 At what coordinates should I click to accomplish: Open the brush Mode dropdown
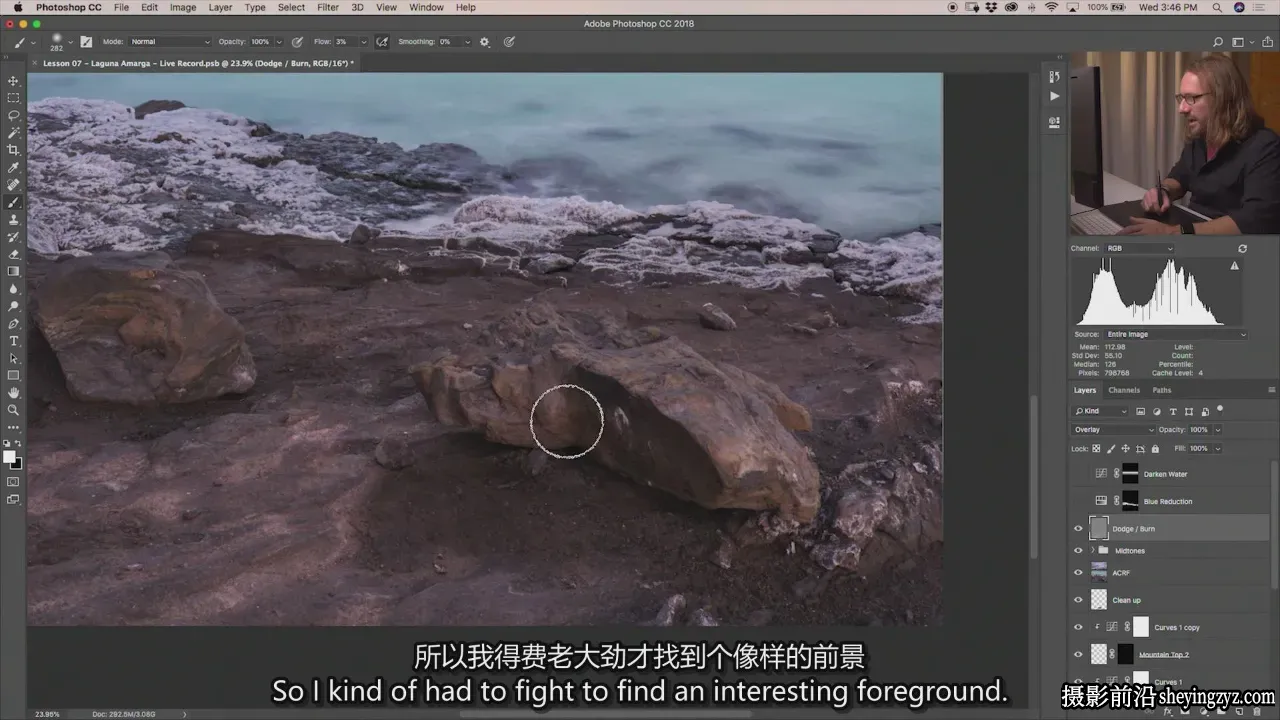click(x=171, y=42)
